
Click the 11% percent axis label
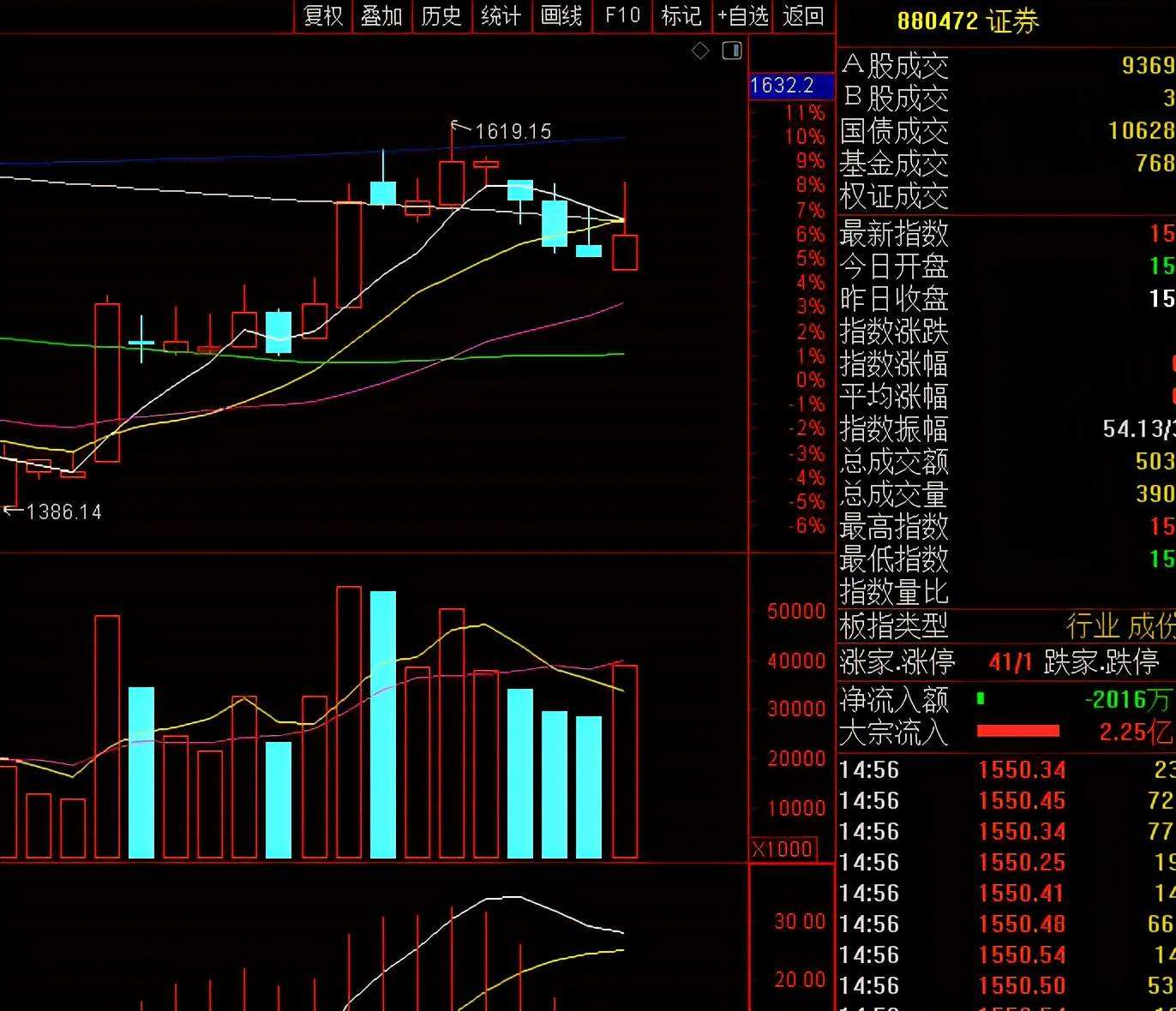pyautogui.click(x=806, y=112)
